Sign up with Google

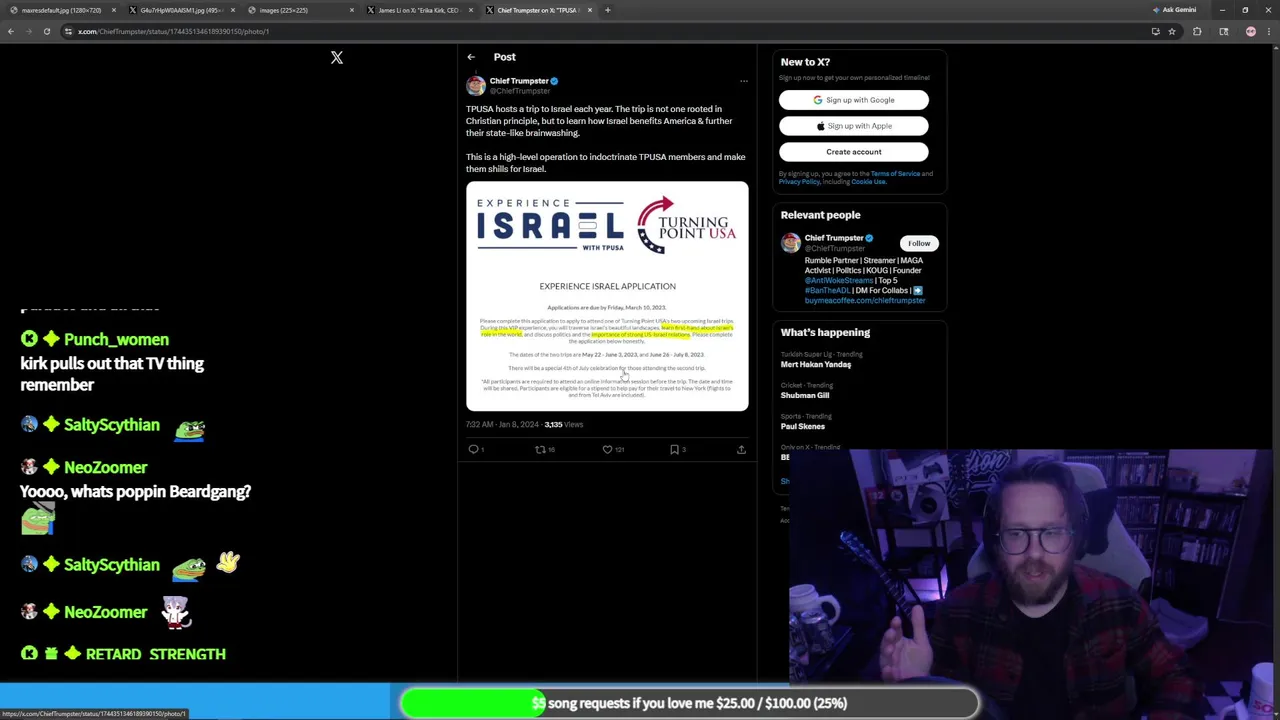pos(854,100)
